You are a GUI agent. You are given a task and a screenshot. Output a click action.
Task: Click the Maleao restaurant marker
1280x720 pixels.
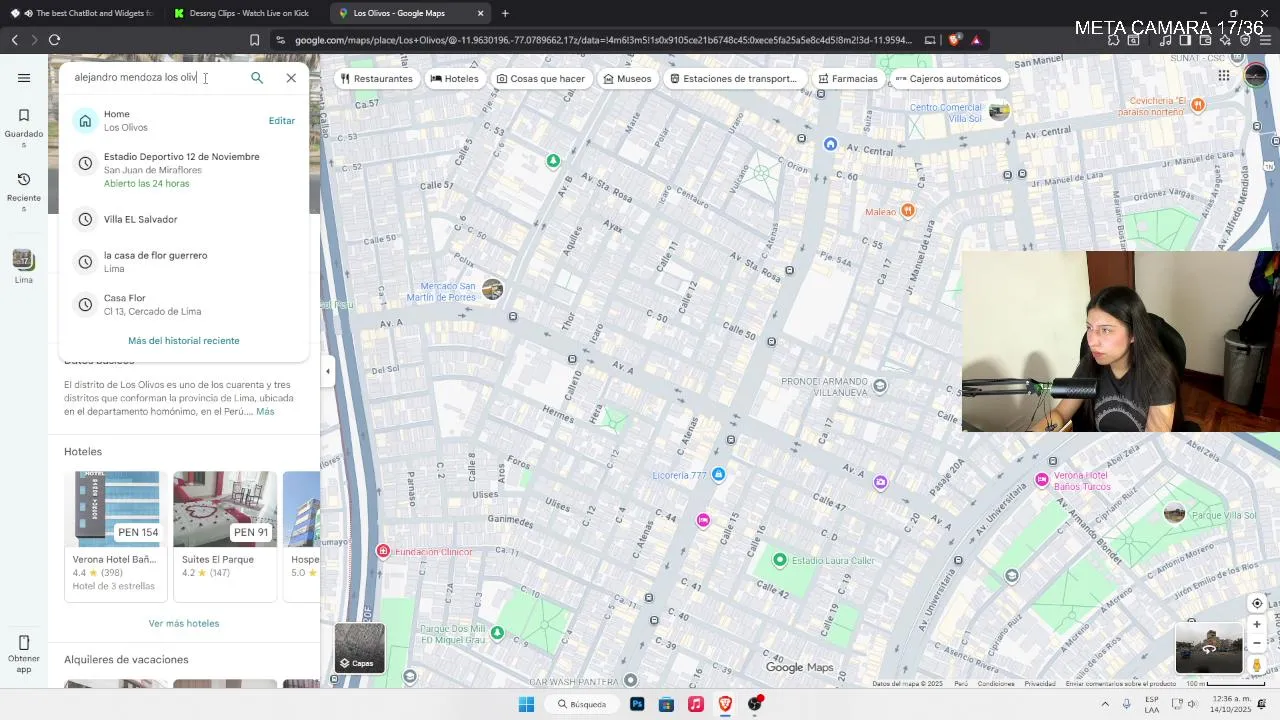(907, 210)
